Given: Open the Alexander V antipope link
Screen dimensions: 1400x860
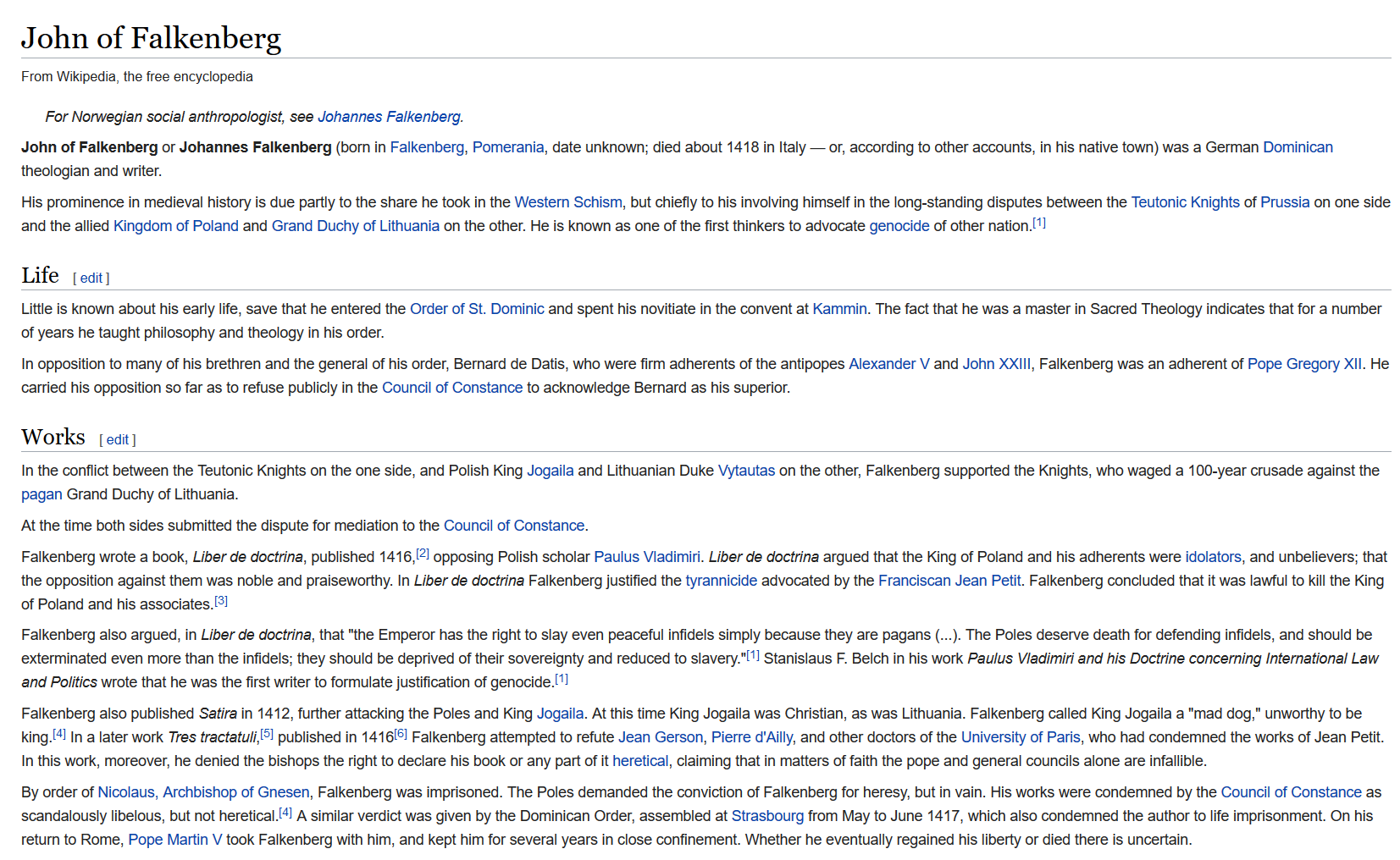Looking at the screenshot, I should [889, 364].
